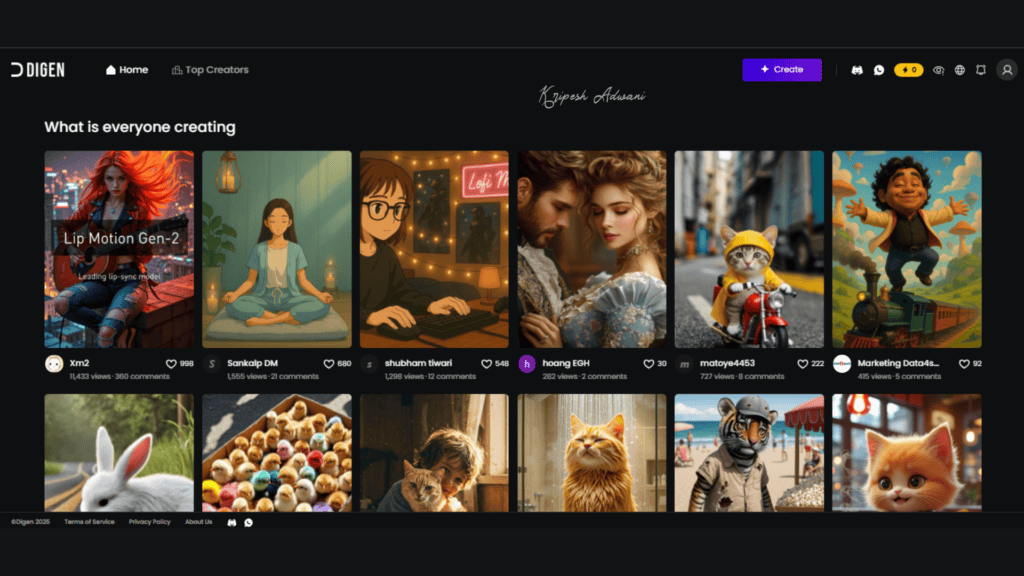Open the Privacy Policy link

pyautogui.click(x=149, y=522)
